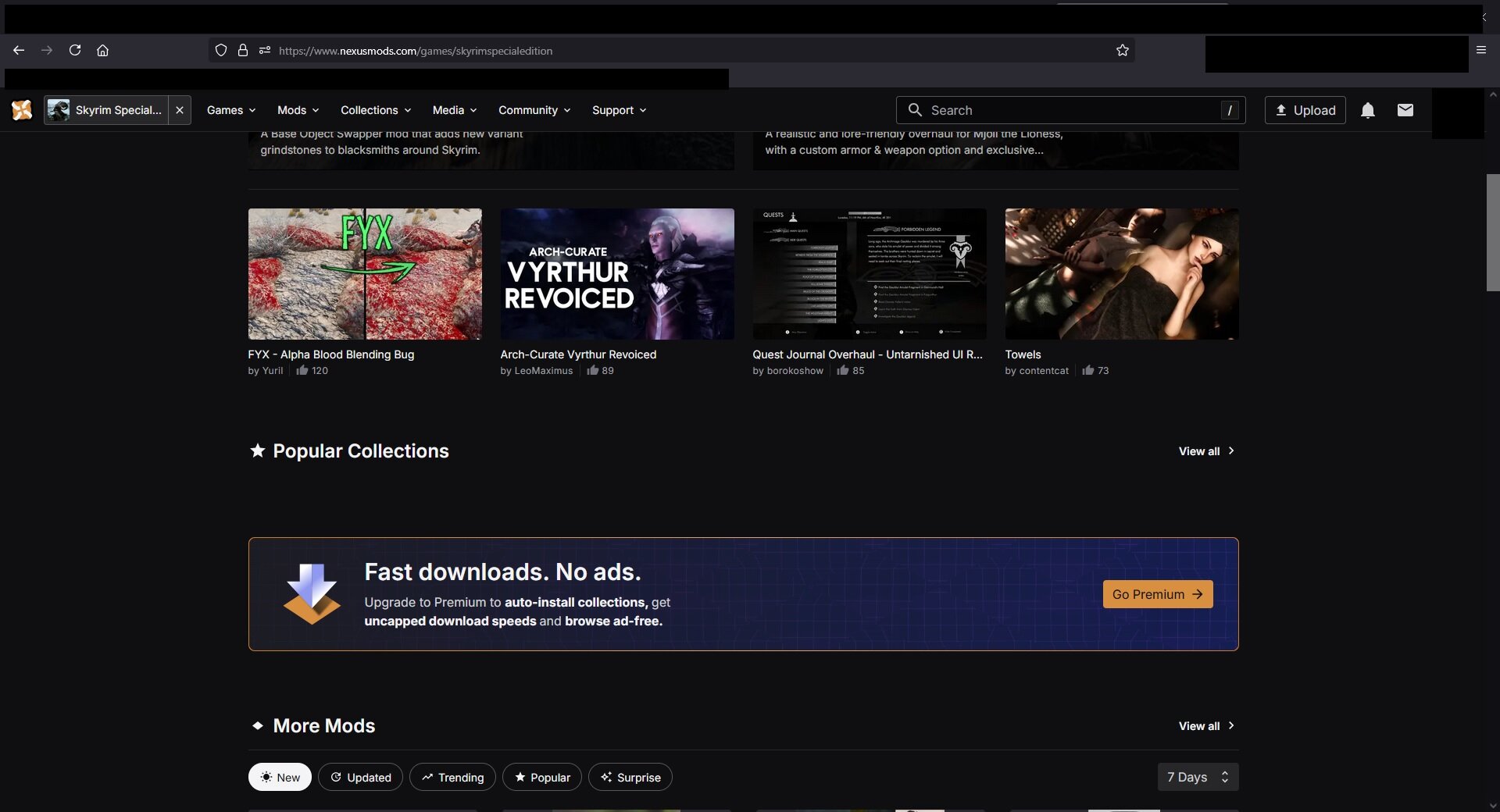1500x812 pixels.
Task: Expand the Support menu
Action: [x=620, y=110]
